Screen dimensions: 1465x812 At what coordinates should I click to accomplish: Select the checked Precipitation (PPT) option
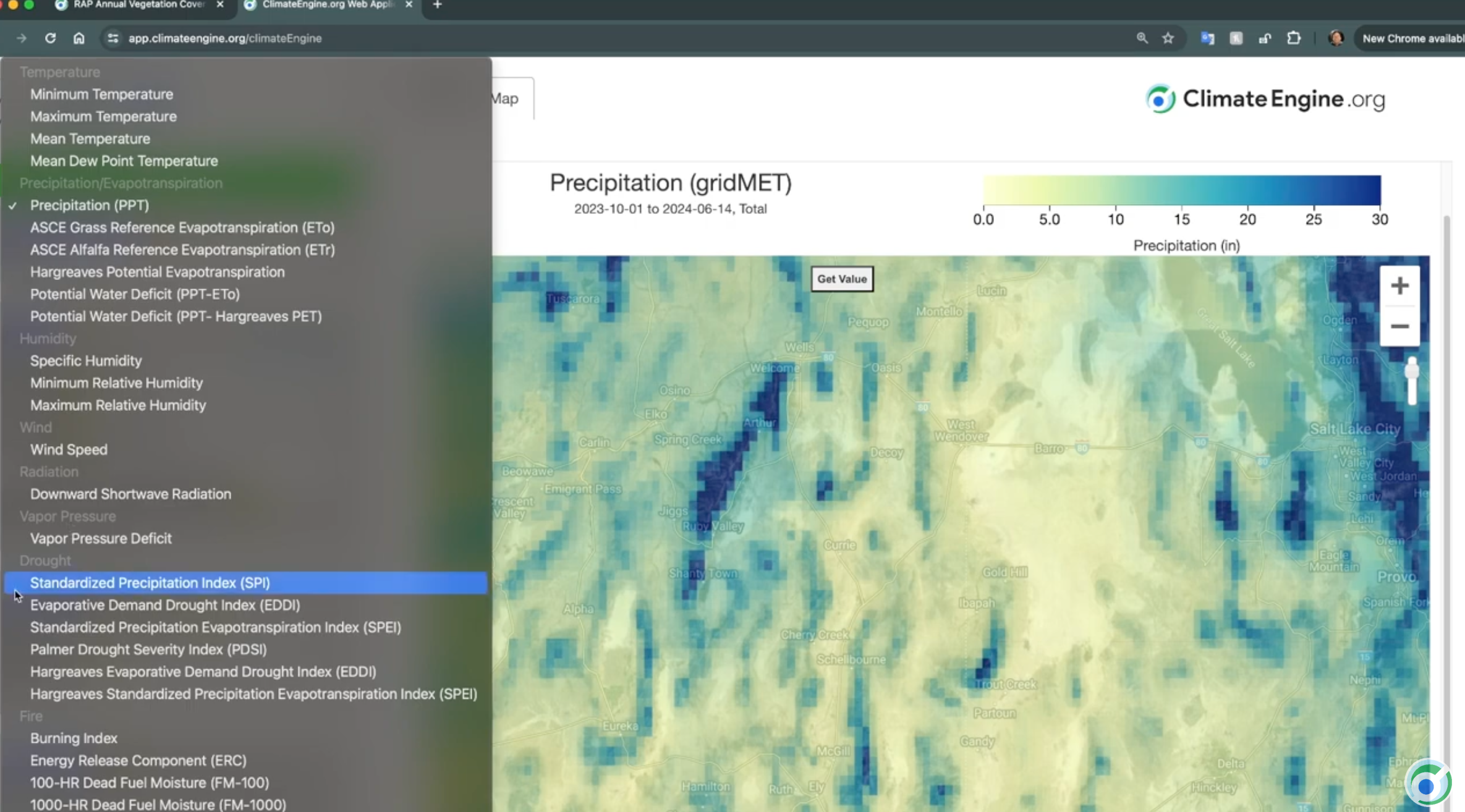coord(90,205)
